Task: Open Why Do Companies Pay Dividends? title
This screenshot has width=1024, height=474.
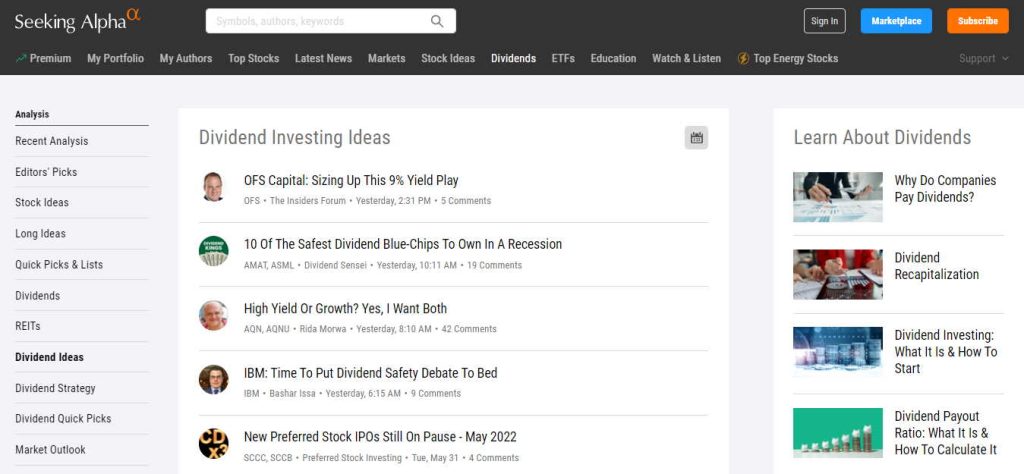Action: tap(945, 189)
